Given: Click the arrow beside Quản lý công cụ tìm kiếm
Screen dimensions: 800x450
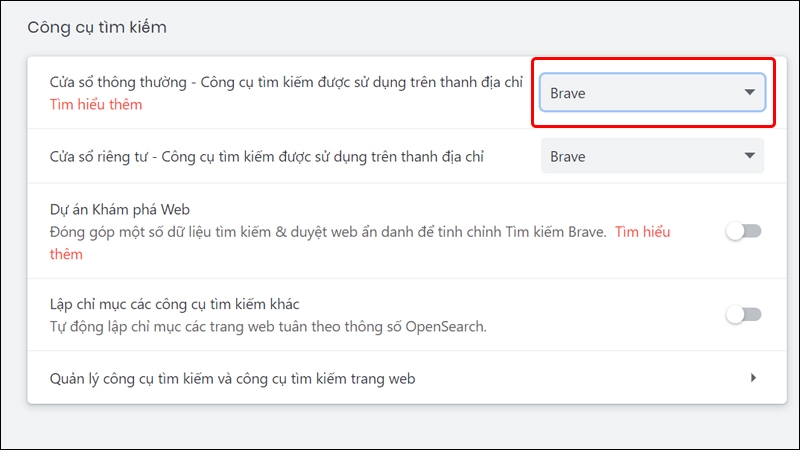Looking at the screenshot, I should tap(754, 378).
